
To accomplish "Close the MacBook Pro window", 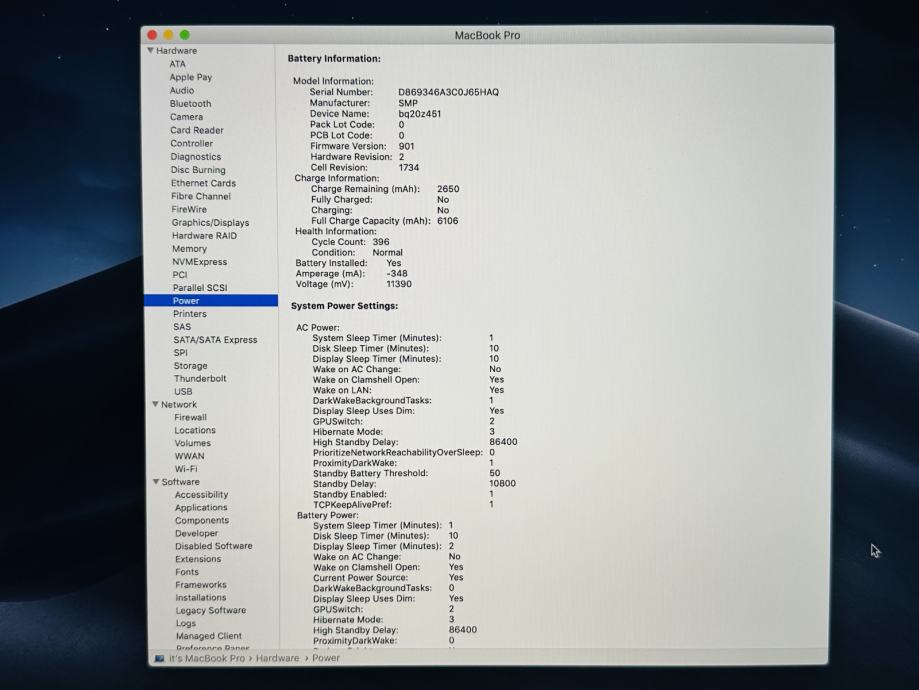I will tap(152, 35).
